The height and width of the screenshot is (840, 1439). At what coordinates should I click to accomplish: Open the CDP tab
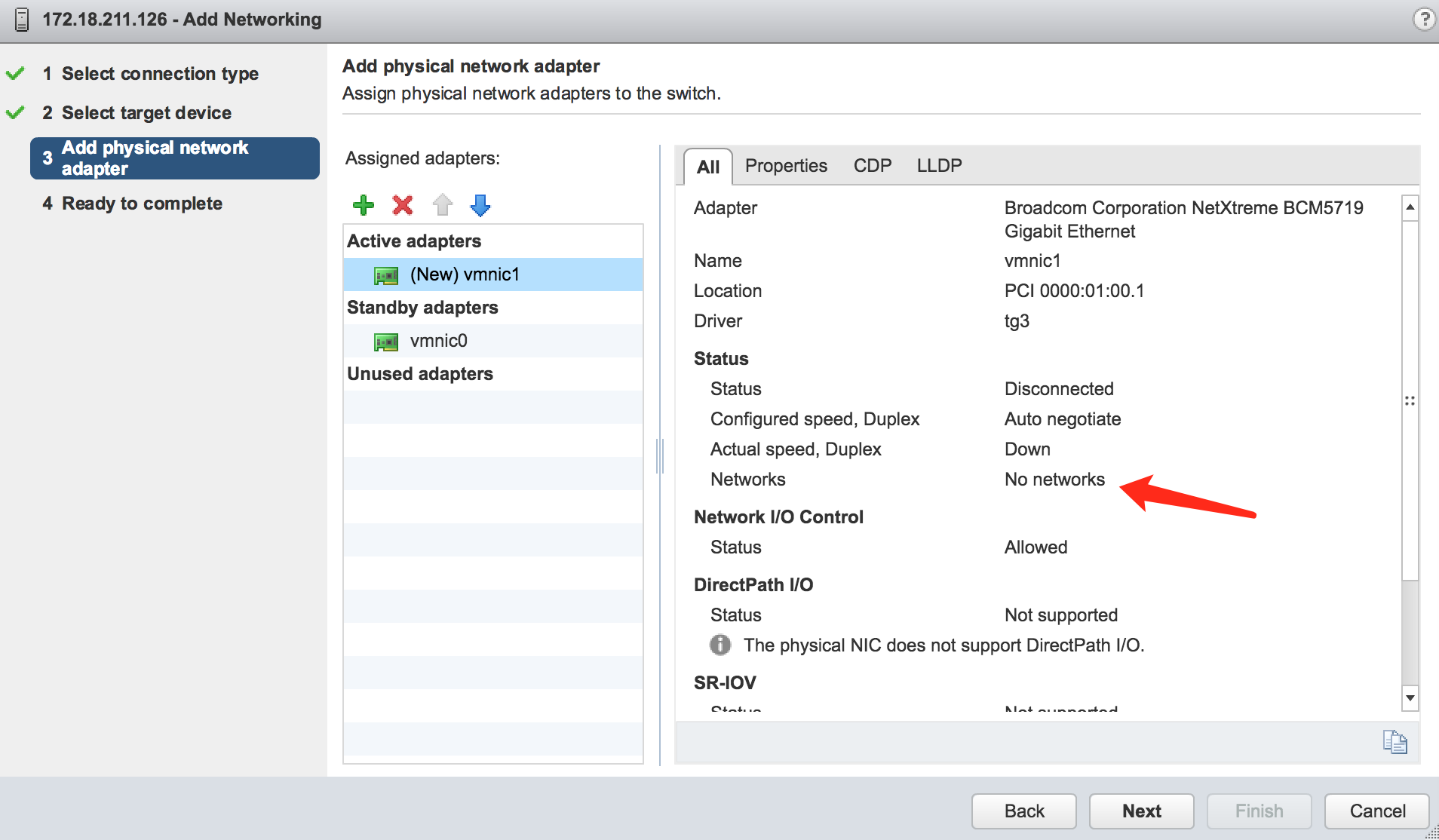(x=872, y=165)
